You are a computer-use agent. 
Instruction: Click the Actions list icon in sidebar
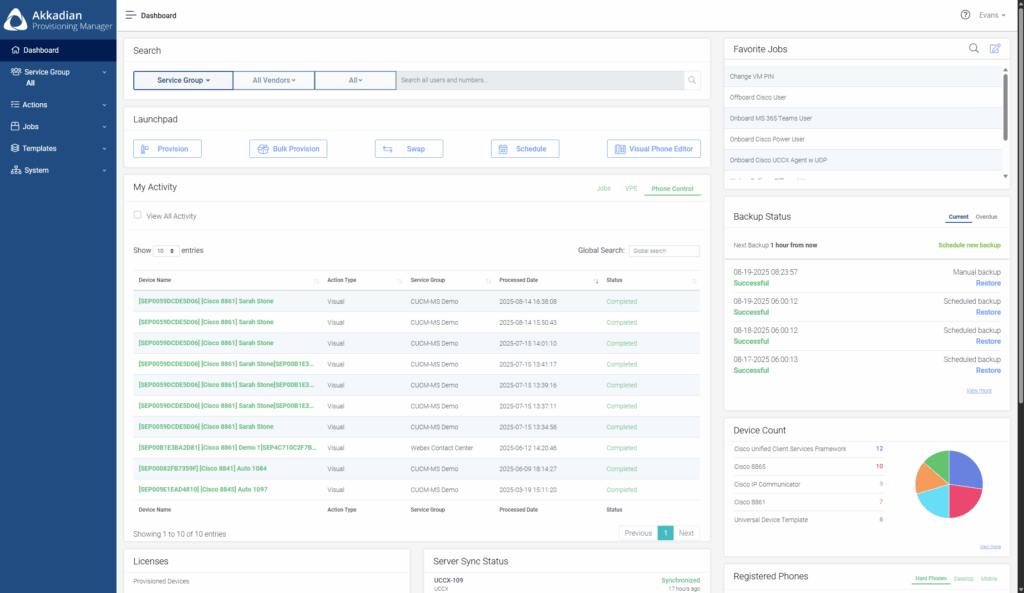pyautogui.click(x=15, y=104)
